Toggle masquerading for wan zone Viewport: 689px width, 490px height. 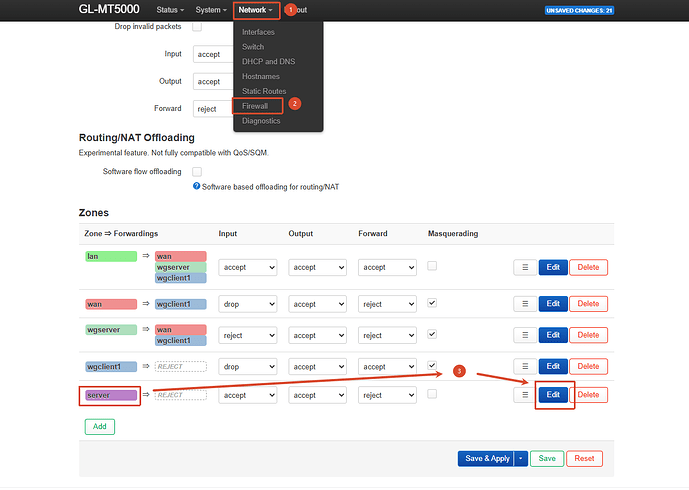(432, 303)
